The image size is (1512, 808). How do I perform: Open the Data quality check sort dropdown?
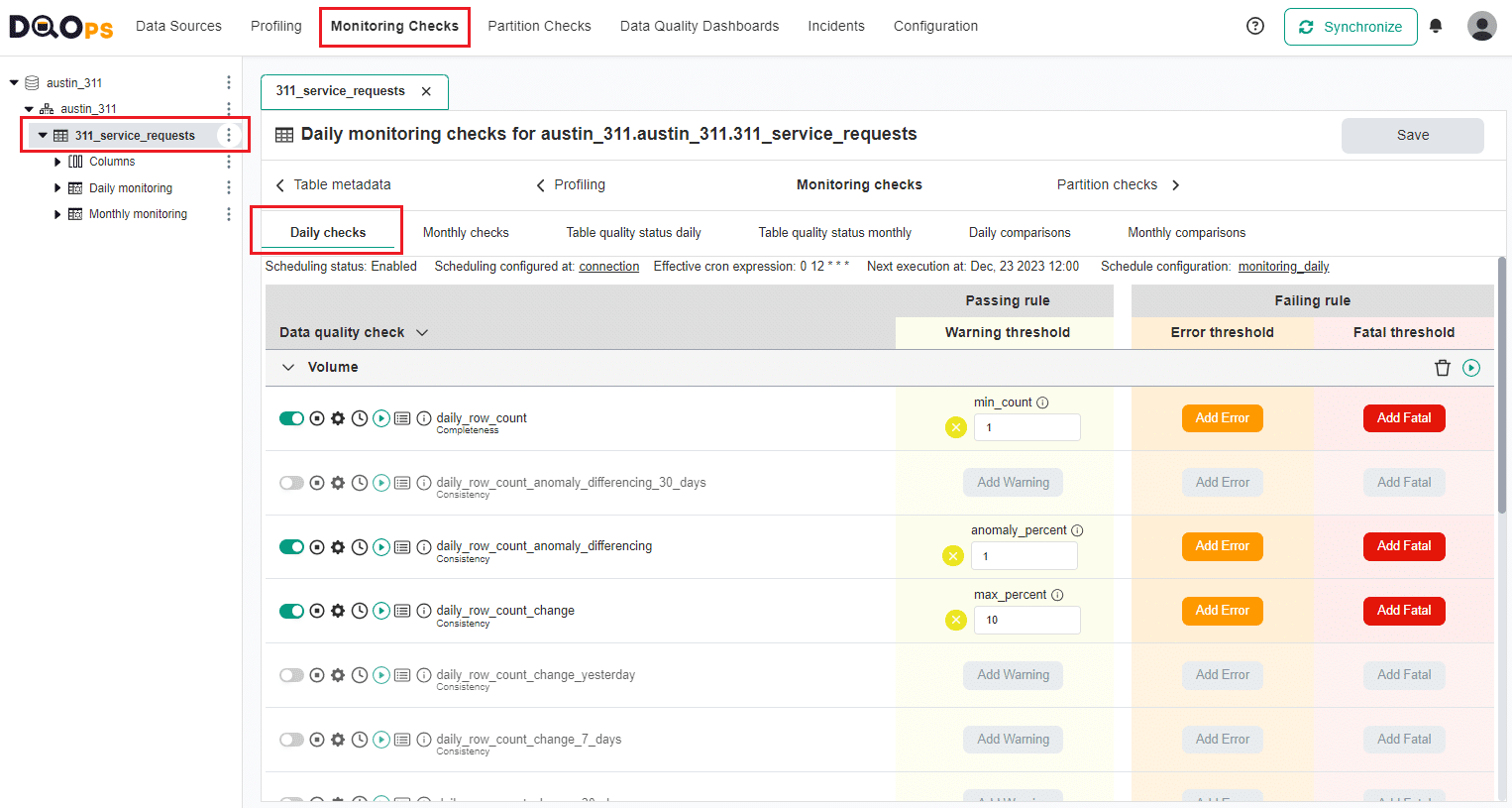(x=422, y=332)
